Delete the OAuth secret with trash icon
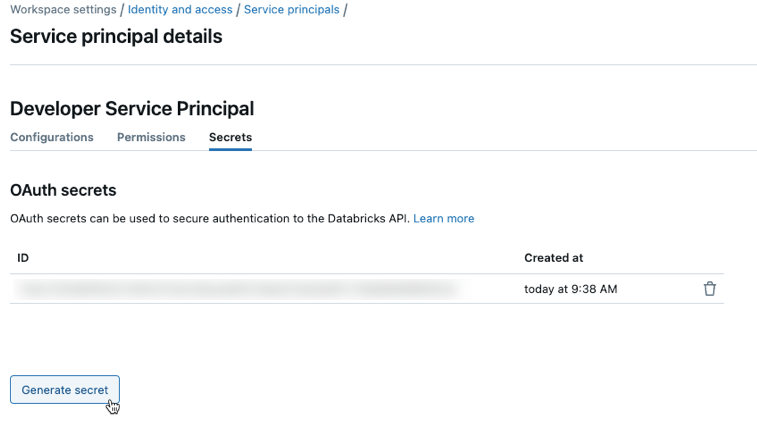This screenshot has height=428, width=757. tap(710, 289)
